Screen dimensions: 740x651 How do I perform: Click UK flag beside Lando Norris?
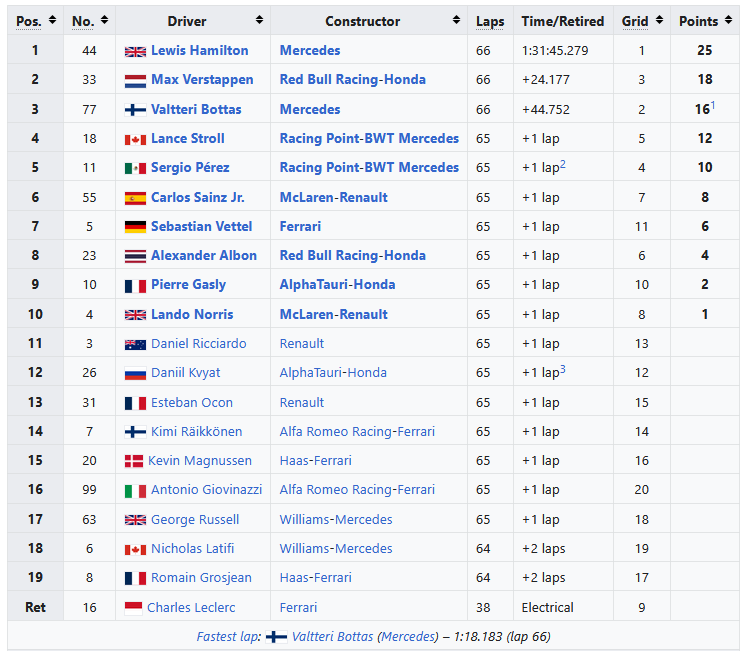(135, 315)
